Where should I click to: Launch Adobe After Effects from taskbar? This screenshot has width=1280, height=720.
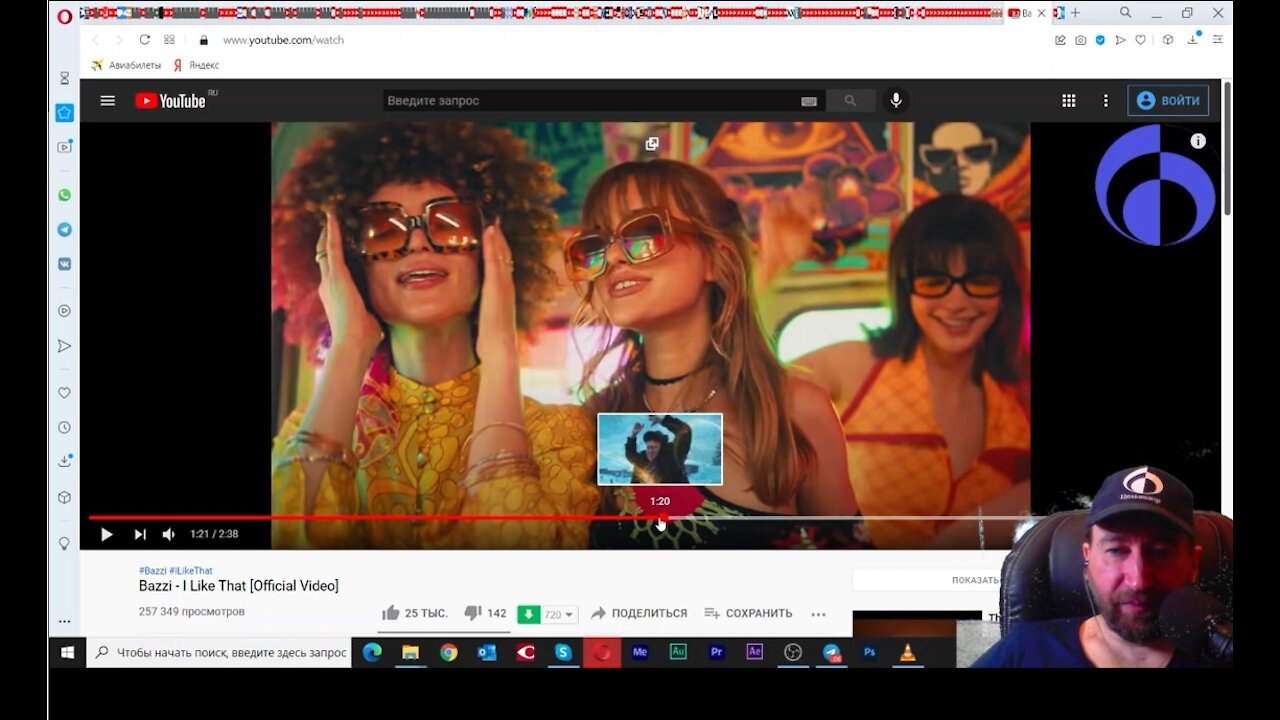coord(755,653)
